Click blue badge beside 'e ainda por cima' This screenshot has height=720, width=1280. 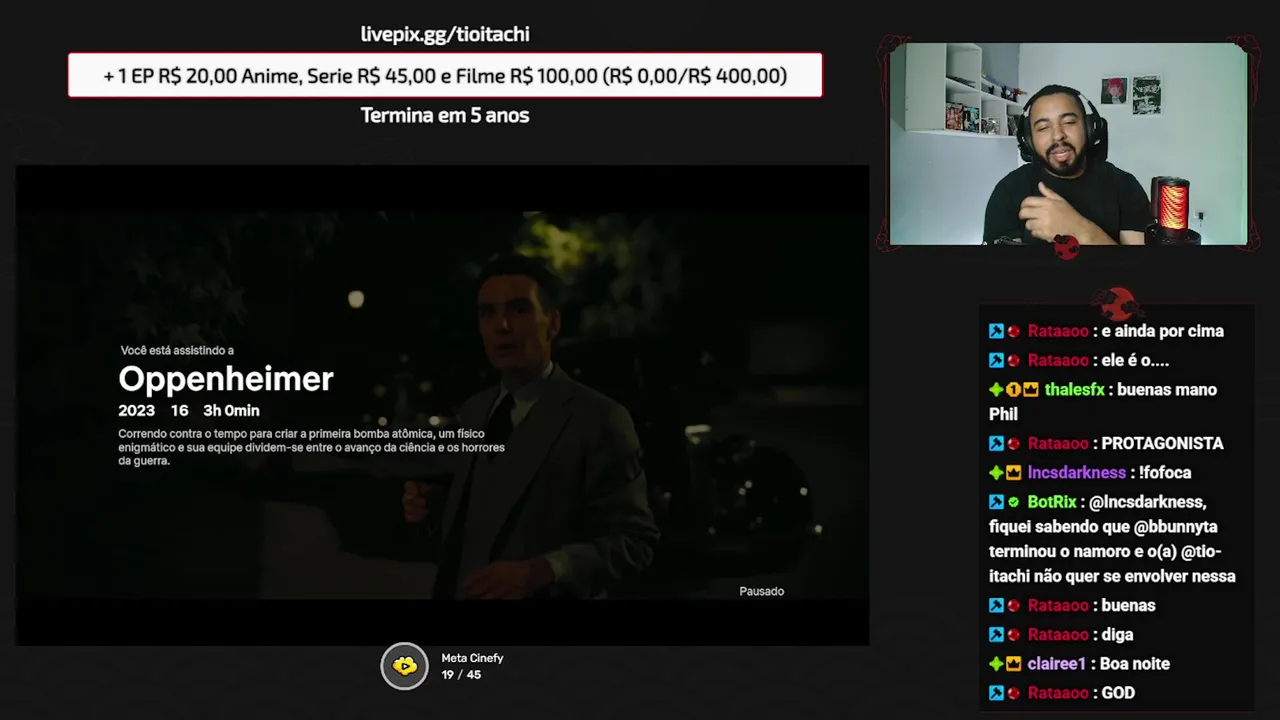(996, 331)
